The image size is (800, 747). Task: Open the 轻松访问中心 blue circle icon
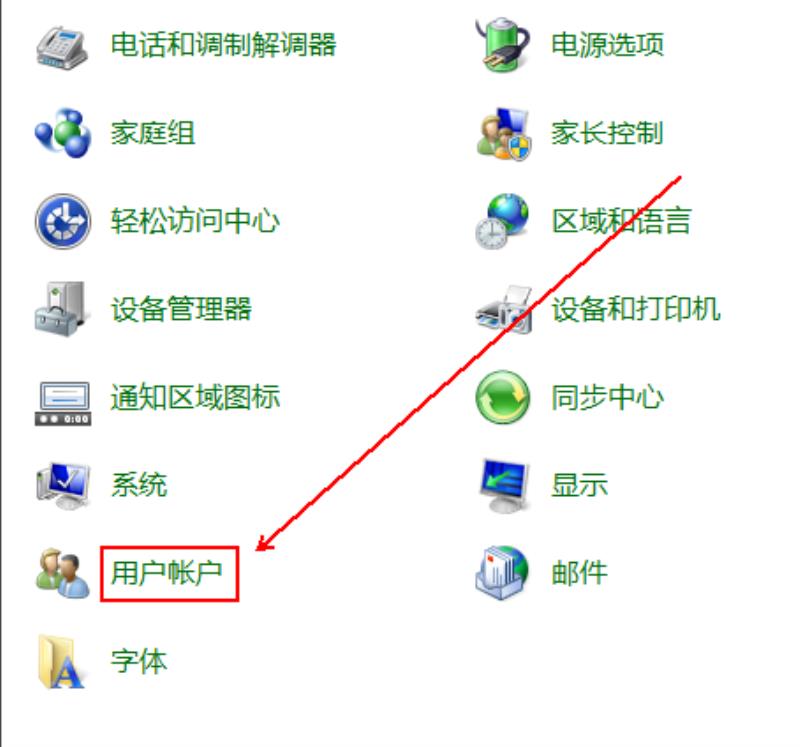pos(63,221)
